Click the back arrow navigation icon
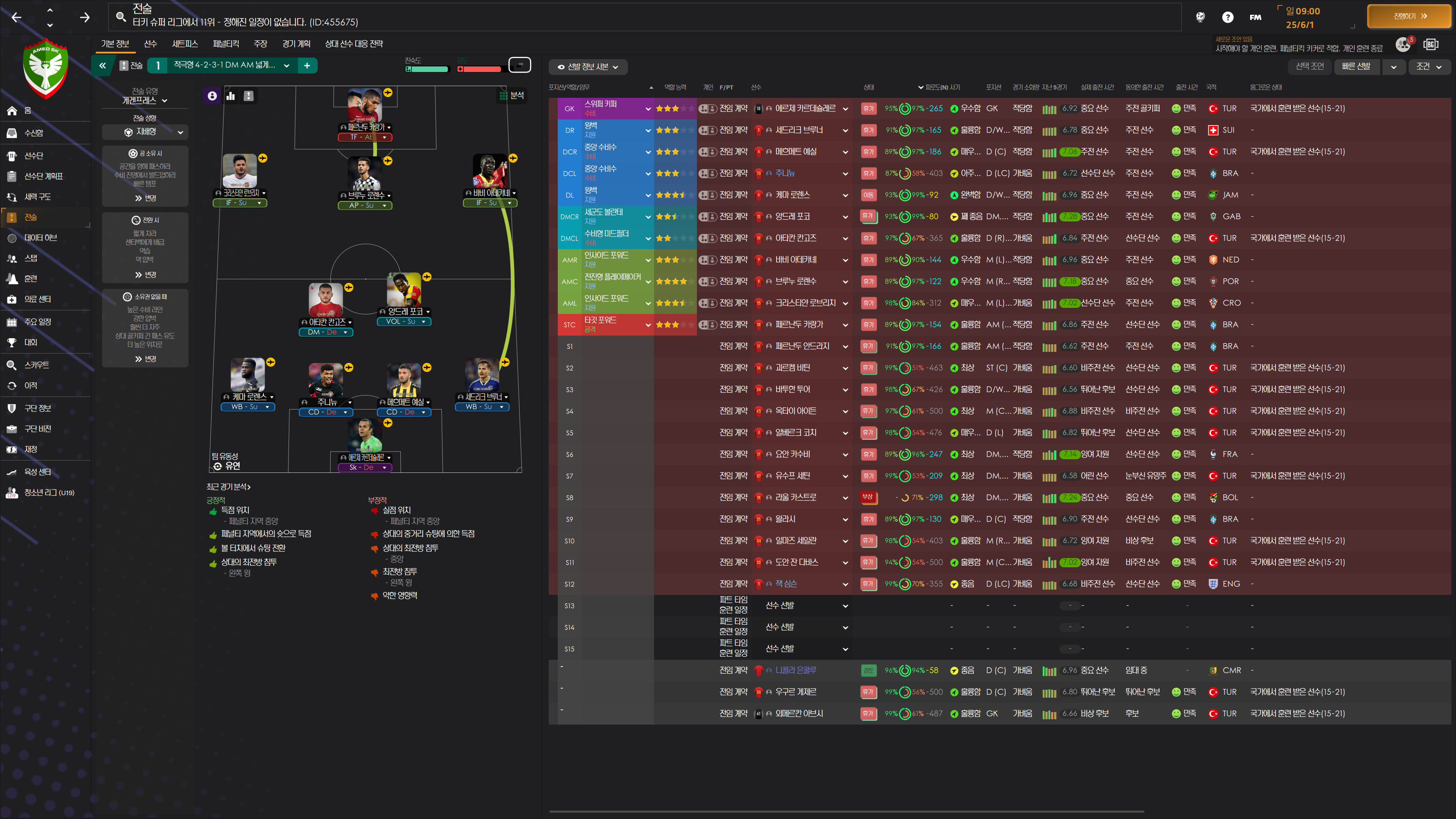 coord(16,17)
